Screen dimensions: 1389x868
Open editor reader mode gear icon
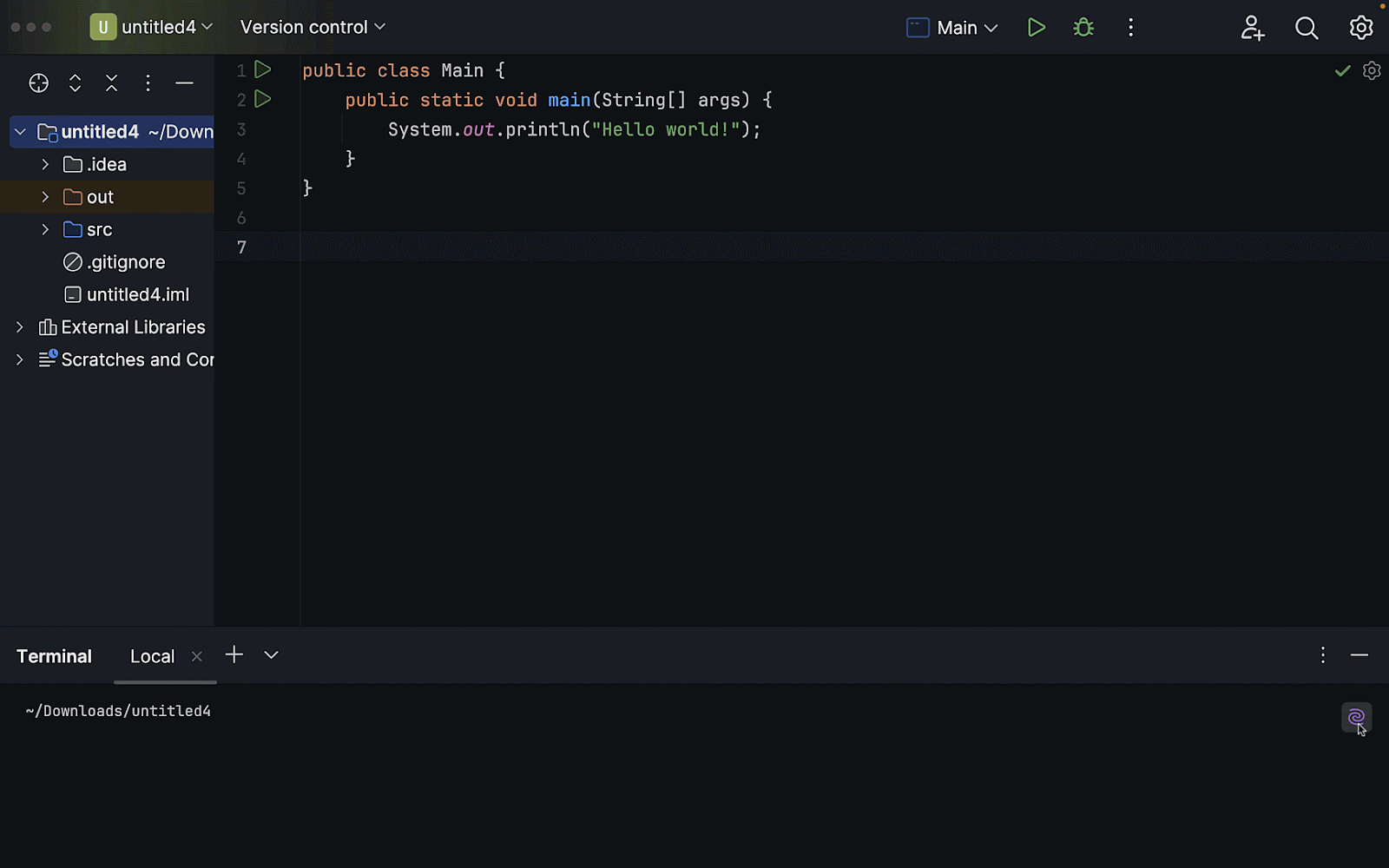point(1372,70)
